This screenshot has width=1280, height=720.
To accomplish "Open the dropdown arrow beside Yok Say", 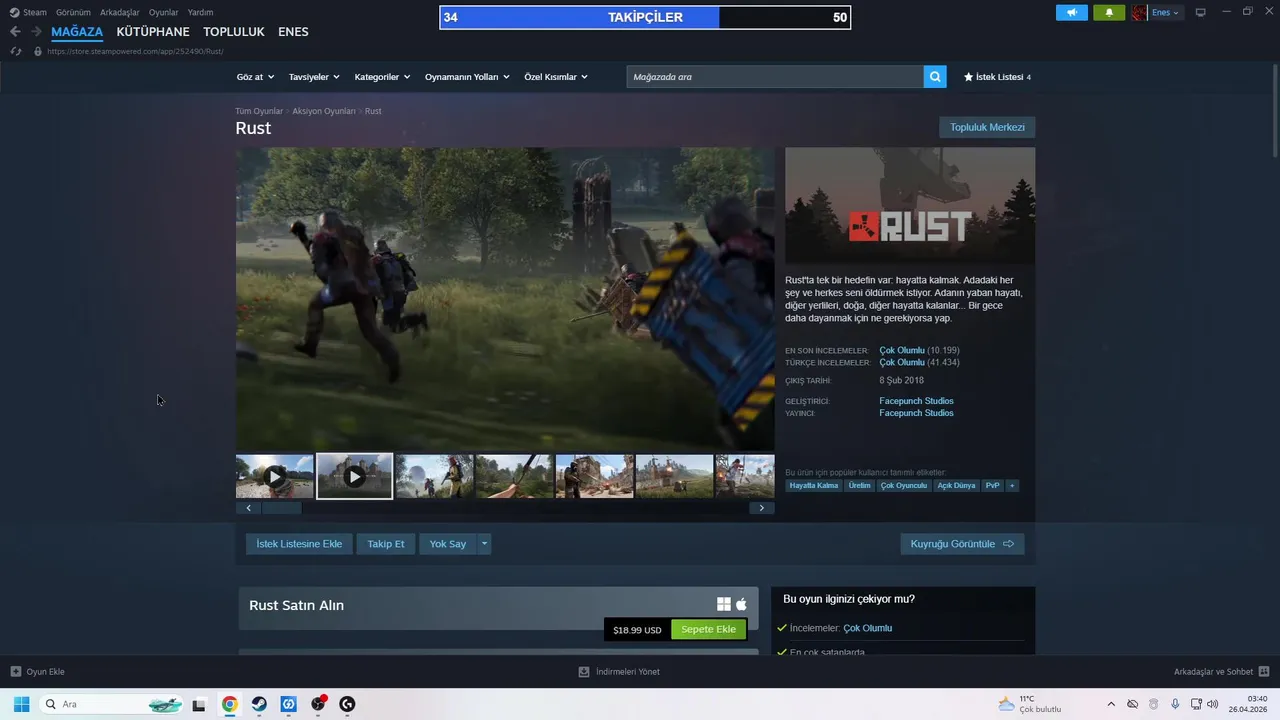I will (x=484, y=544).
